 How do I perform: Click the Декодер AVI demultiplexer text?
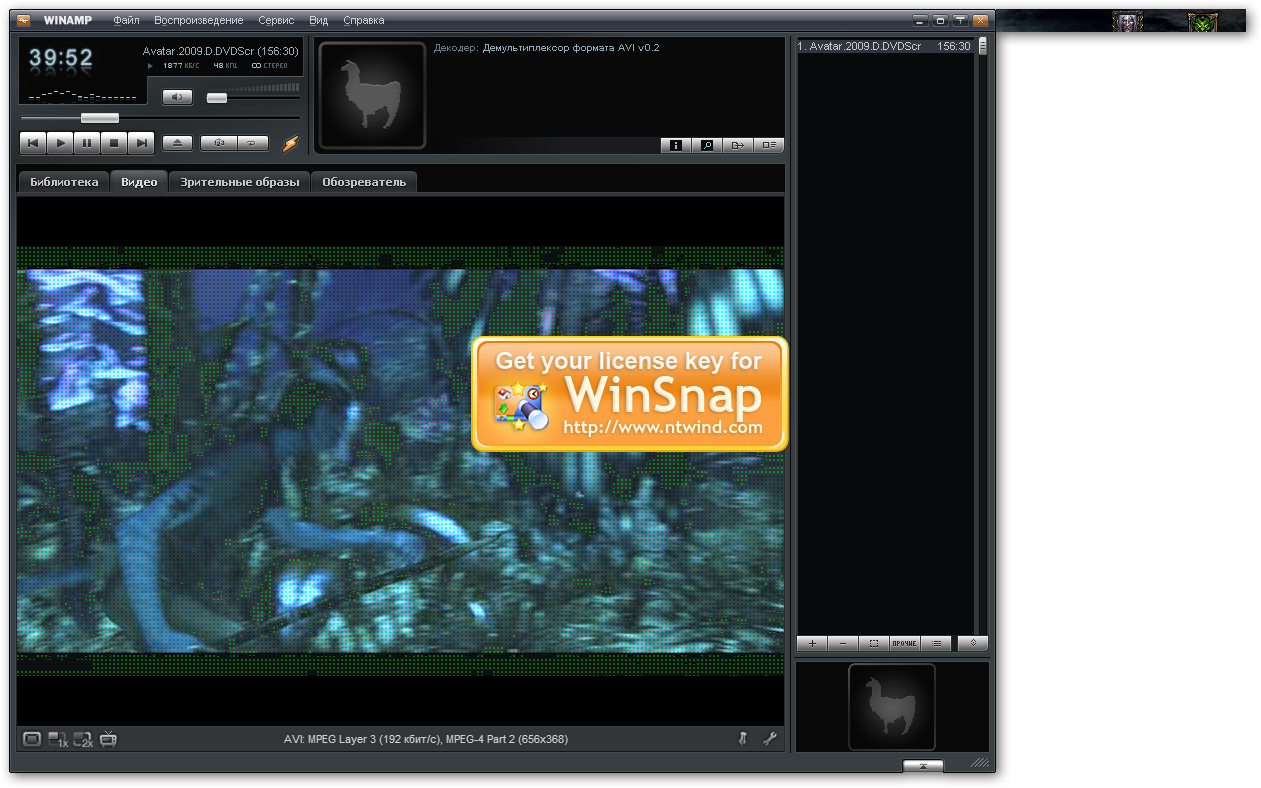[x=547, y=47]
